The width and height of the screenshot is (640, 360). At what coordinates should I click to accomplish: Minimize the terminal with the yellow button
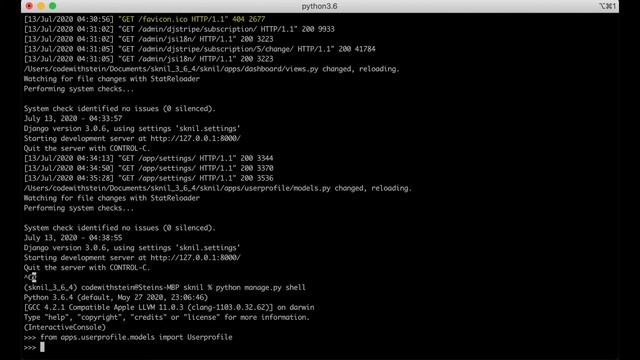(x=41, y=6)
